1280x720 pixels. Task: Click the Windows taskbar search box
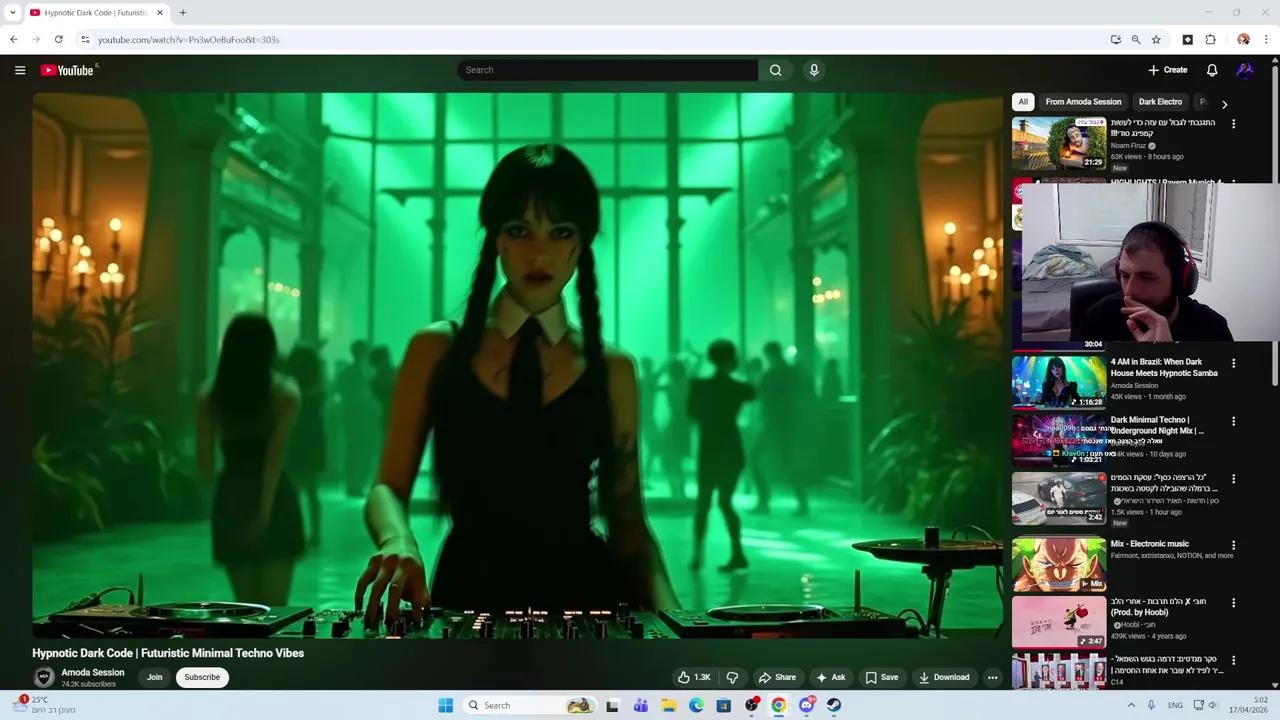click(530, 705)
